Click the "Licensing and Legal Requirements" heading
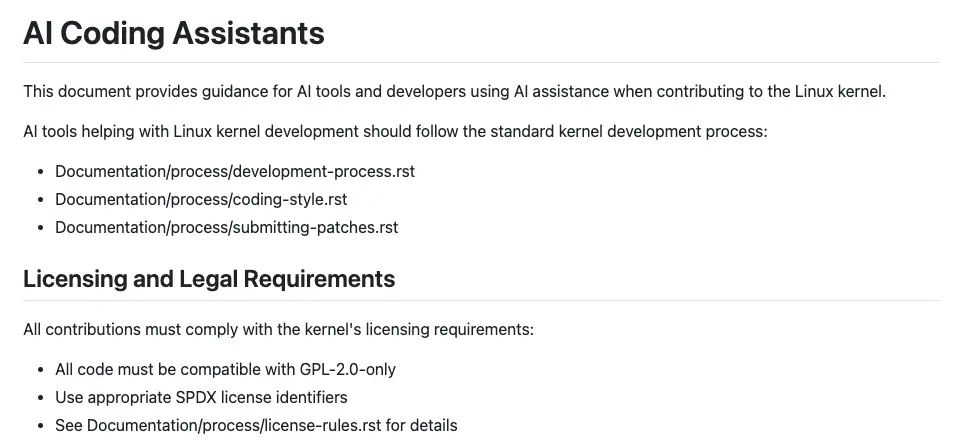This screenshot has width=955, height=448. tap(209, 279)
